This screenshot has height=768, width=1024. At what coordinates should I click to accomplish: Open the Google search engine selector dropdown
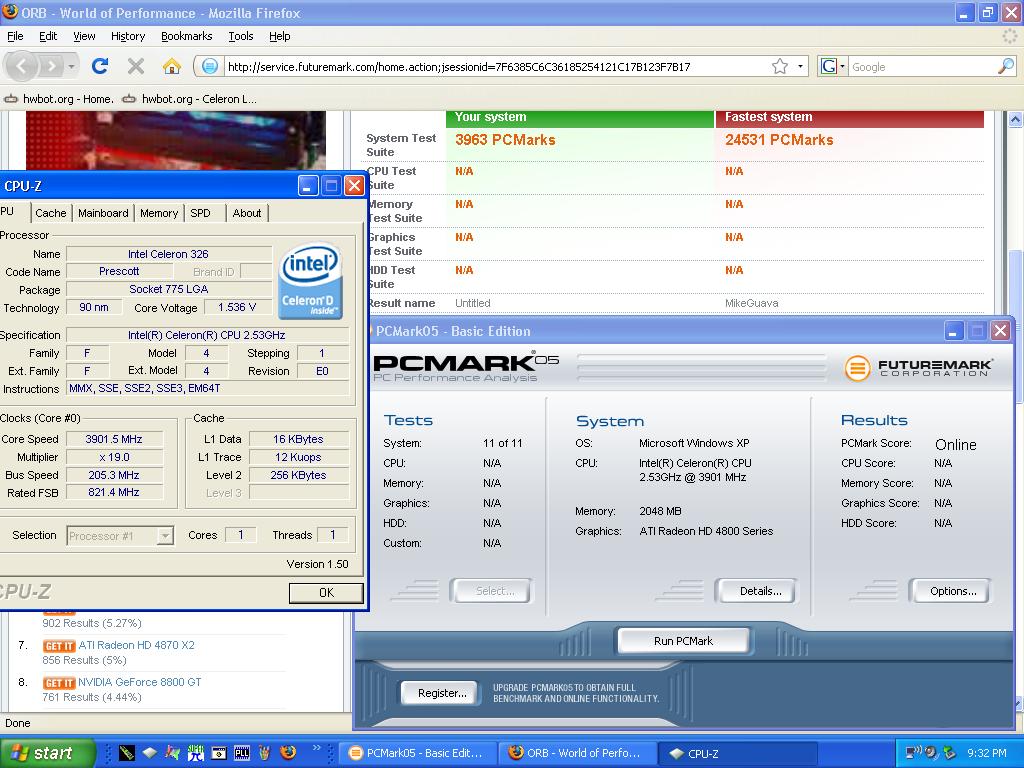(x=833, y=66)
